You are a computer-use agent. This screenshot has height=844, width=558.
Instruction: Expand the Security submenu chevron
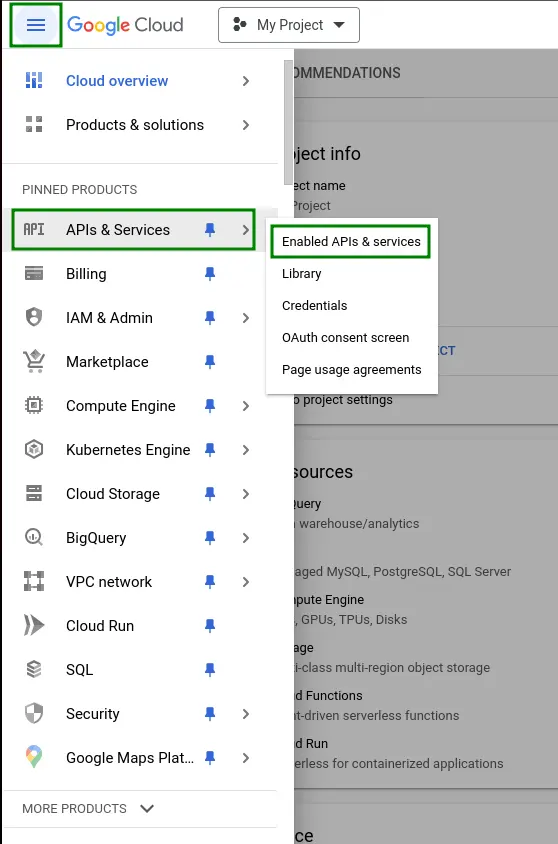246,714
